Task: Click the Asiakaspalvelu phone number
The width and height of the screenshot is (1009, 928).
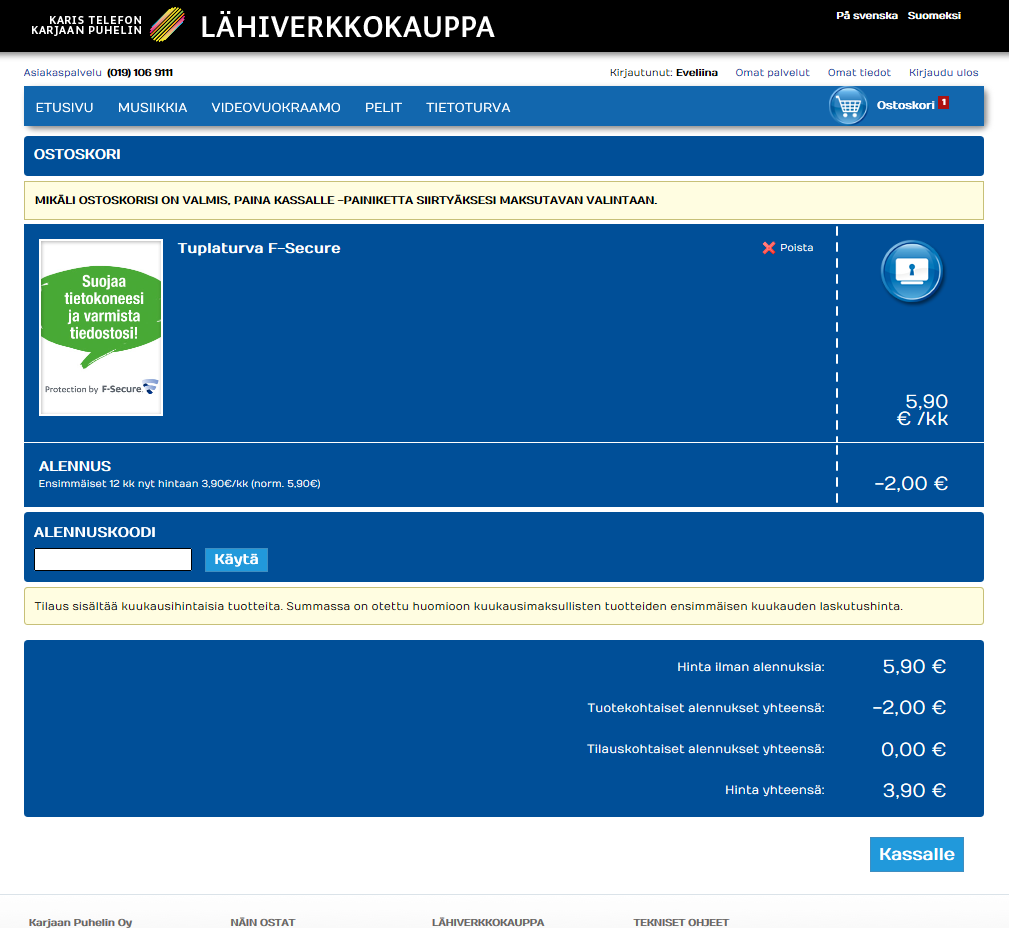Action: [x=140, y=73]
